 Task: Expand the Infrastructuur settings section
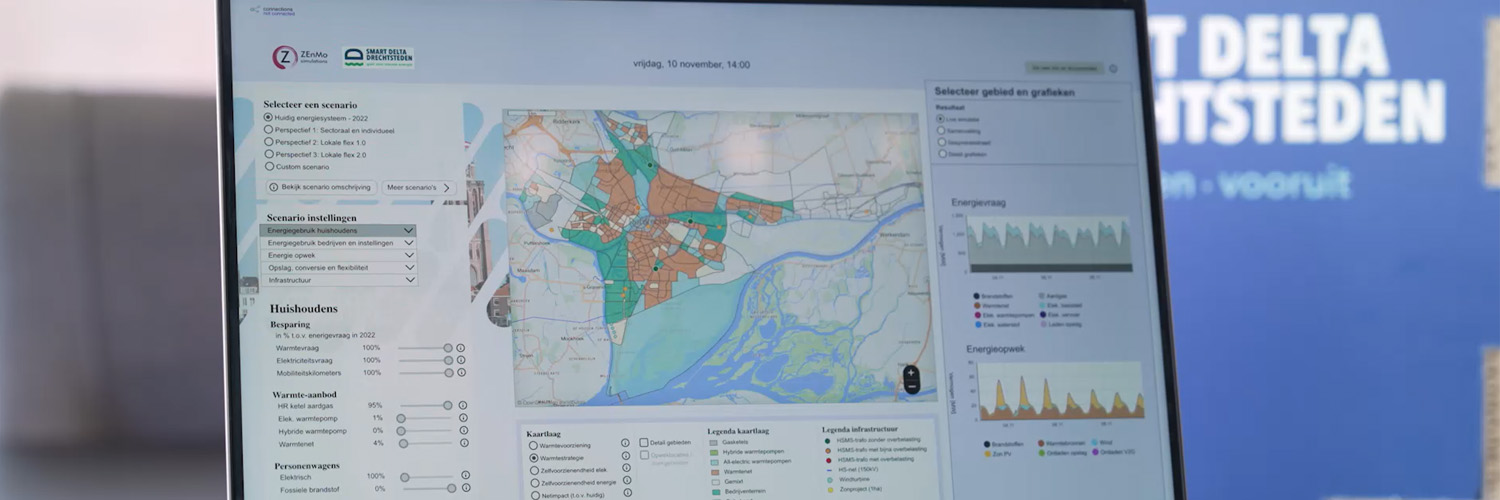click(338, 280)
